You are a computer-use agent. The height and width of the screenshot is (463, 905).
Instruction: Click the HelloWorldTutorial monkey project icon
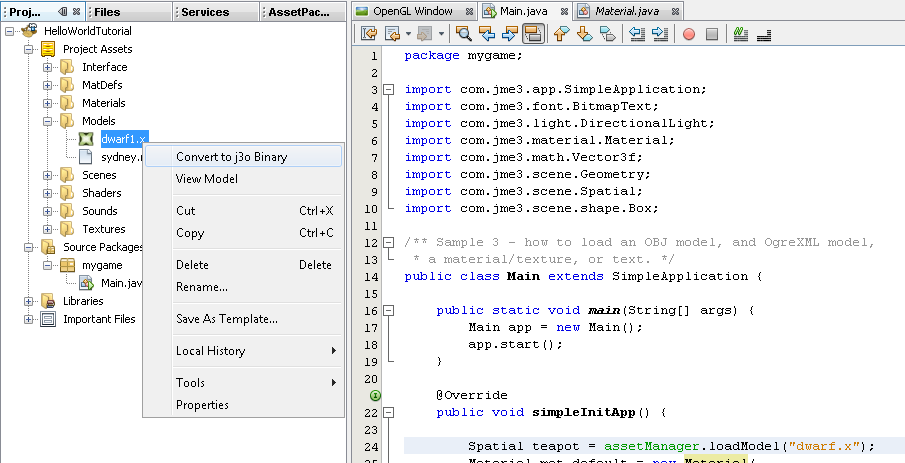pos(29,31)
